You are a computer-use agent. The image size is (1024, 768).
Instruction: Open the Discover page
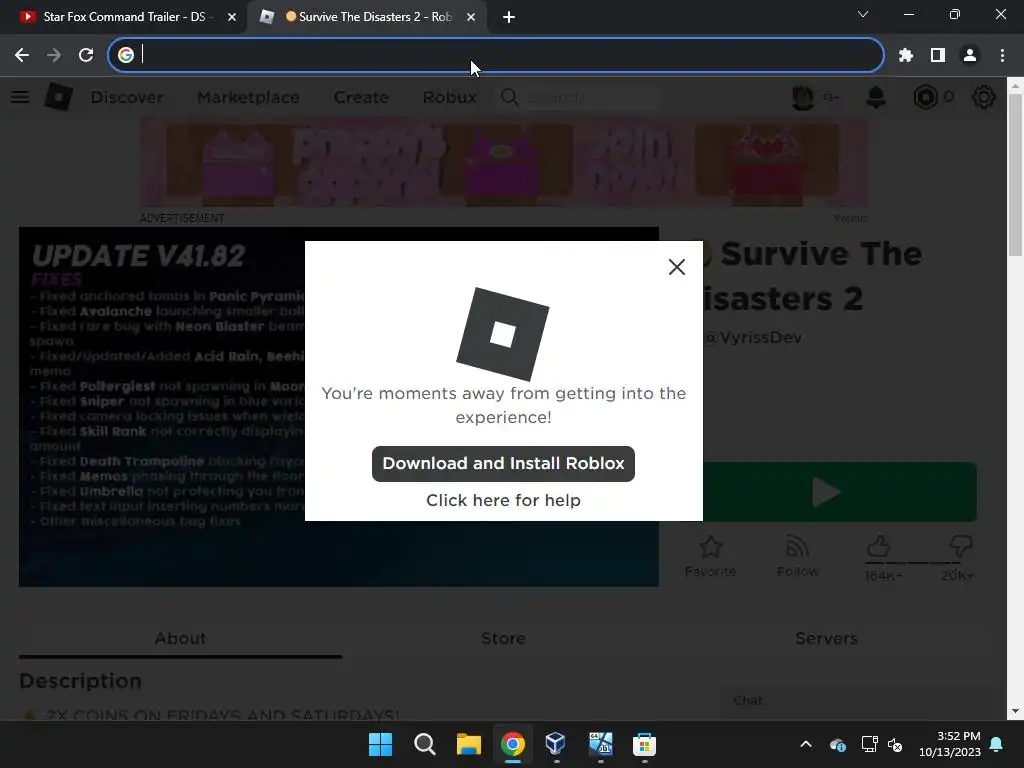[x=127, y=97]
